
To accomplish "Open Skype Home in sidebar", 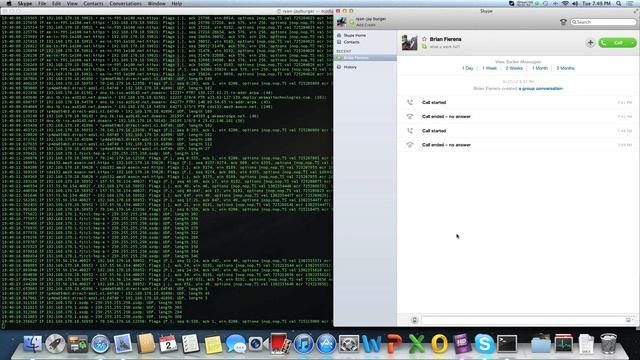I will coord(354,36).
